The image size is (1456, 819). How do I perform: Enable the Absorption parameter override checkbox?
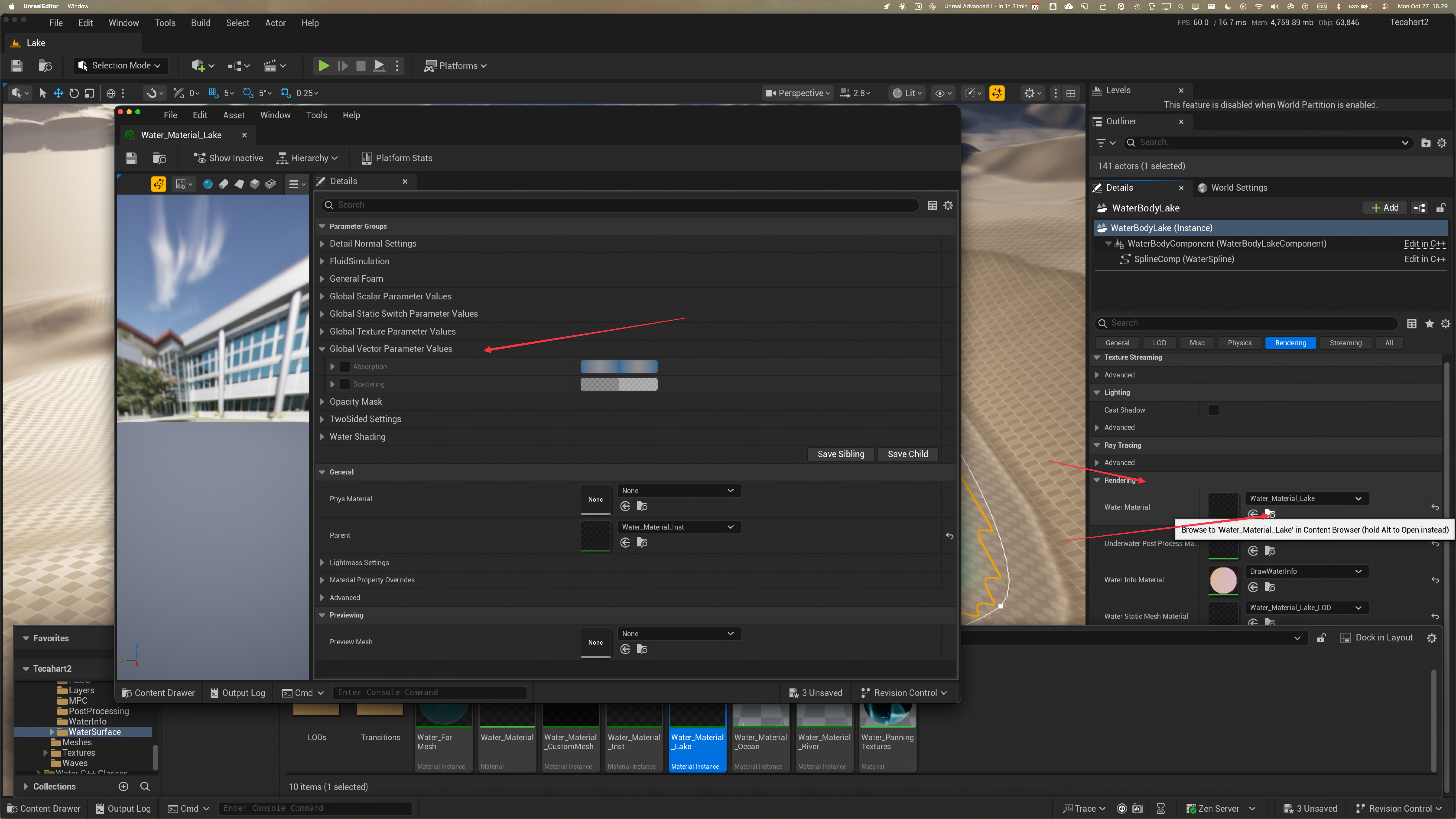(x=344, y=367)
